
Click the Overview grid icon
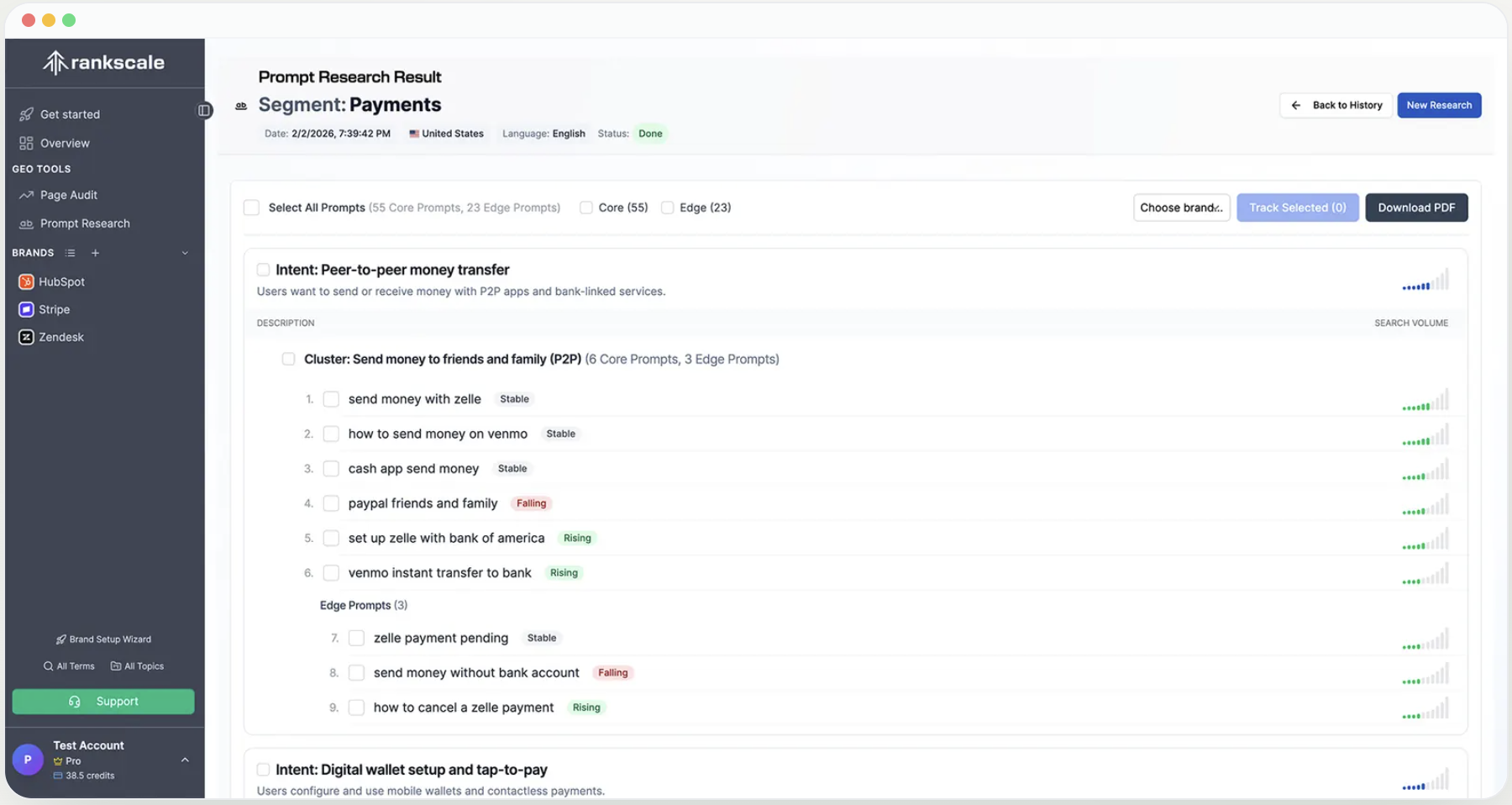click(27, 143)
